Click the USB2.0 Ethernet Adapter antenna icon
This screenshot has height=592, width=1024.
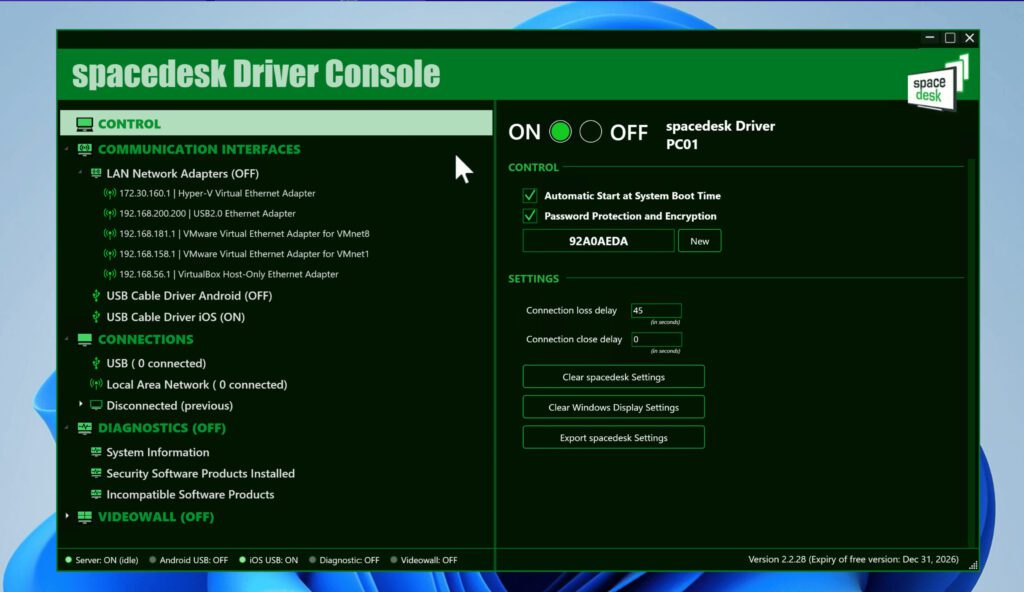[x=110, y=214]
